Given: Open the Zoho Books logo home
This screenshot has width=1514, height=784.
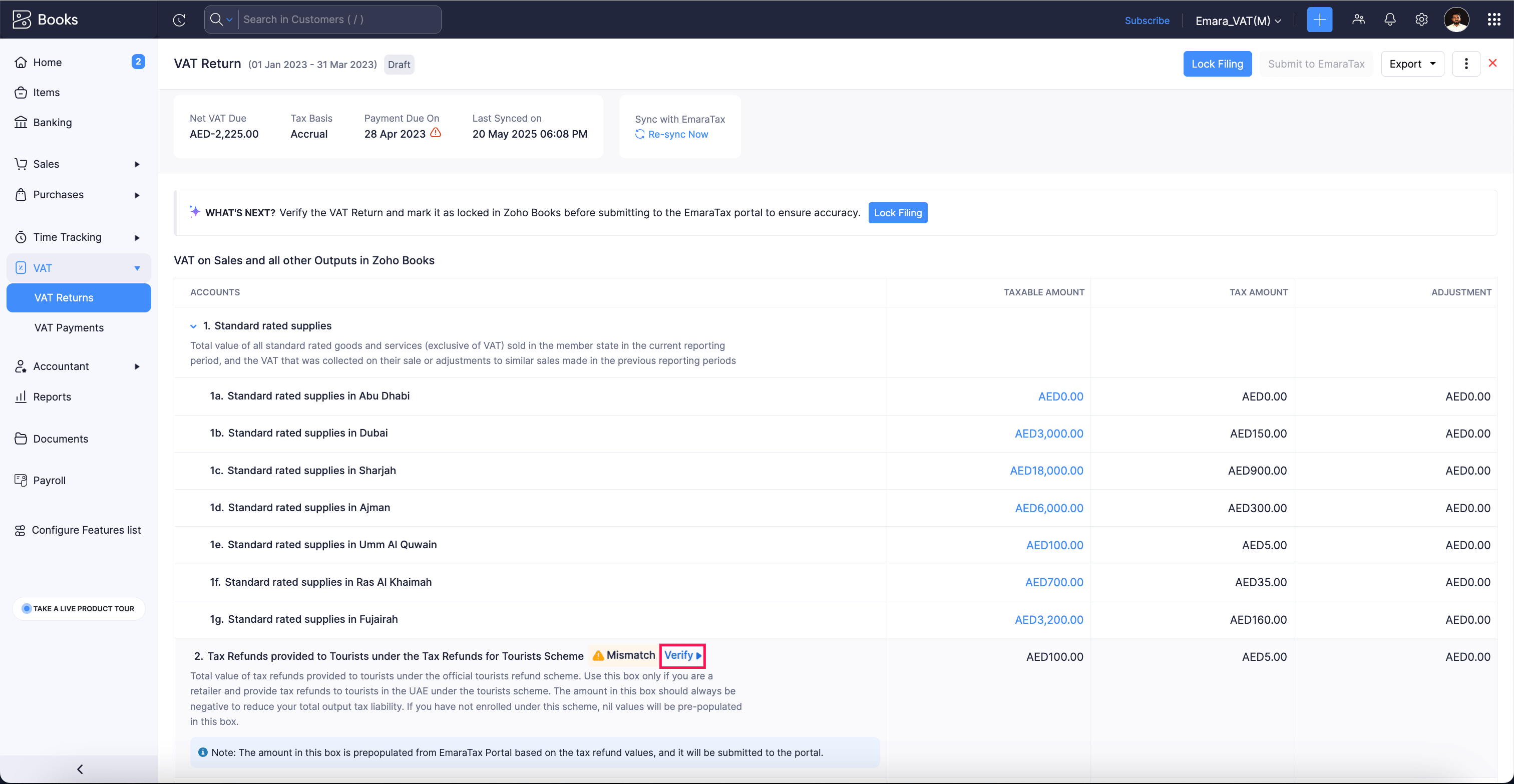Looking at the screenshot, I should tap(45, 20).
